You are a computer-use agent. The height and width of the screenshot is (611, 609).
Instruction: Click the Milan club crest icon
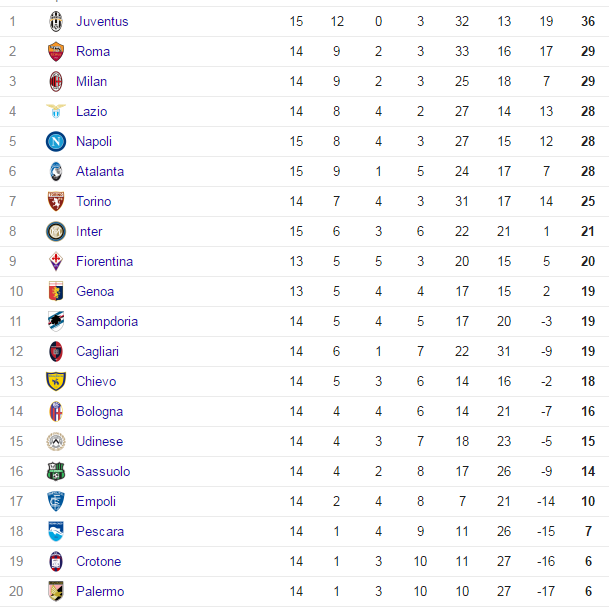tap(55, 81)
